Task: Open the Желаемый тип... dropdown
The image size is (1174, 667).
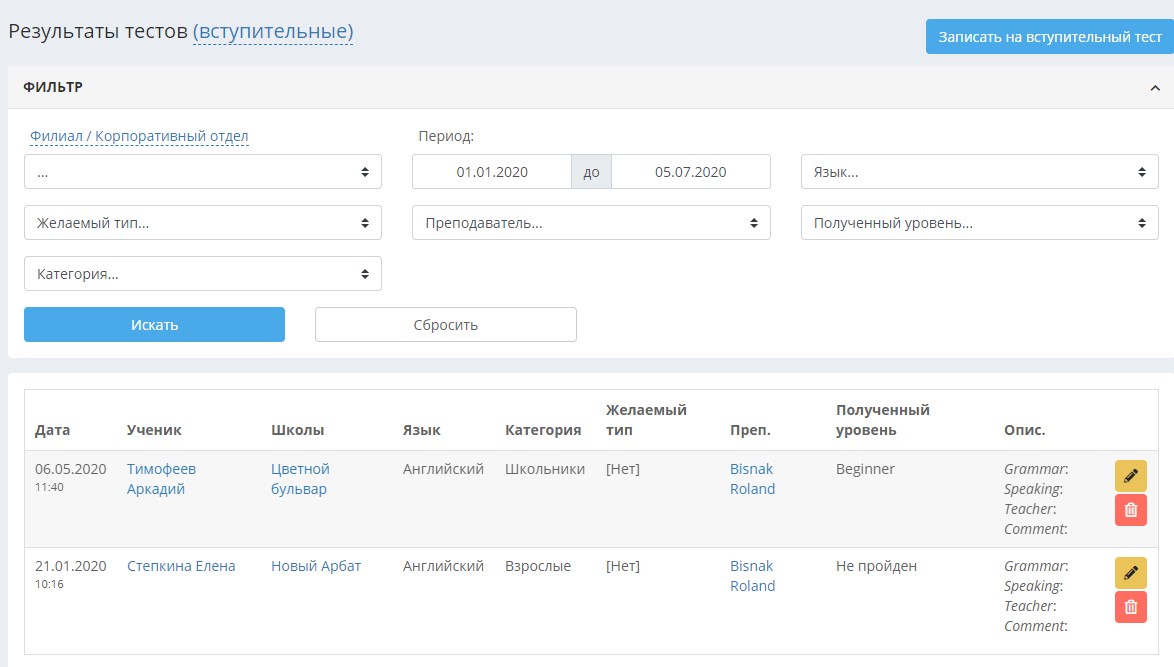Action: (203, 222)
